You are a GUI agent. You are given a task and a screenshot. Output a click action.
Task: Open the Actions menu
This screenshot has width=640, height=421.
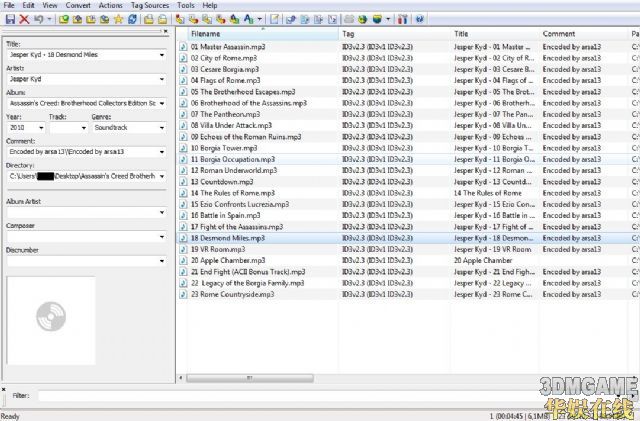point(110,5)
